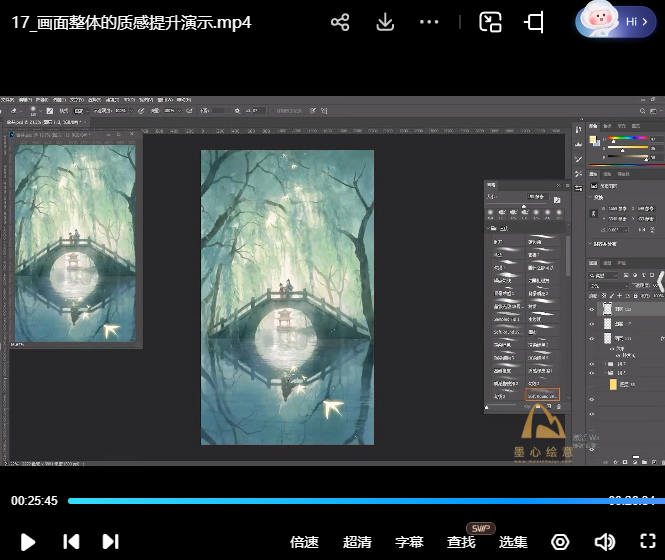Click the 查找 search button
The image size is (665, 560).
click(461, 542)
